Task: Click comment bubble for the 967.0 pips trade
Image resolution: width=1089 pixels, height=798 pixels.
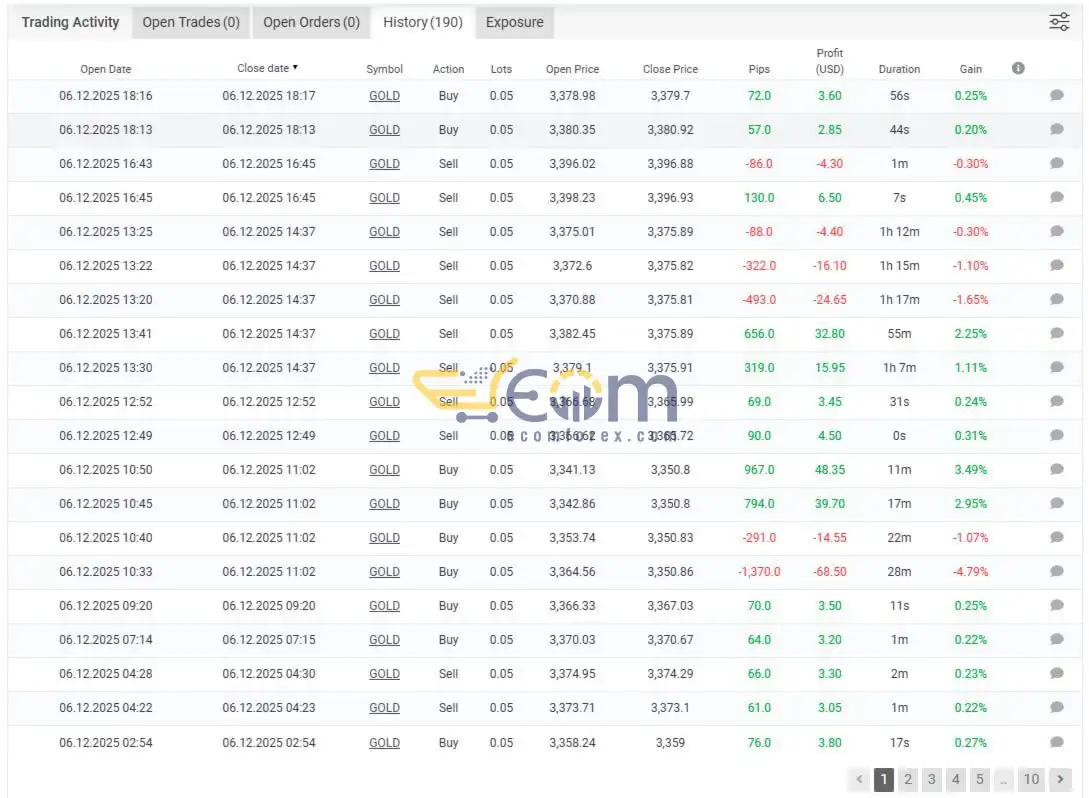Action: point(1056,469)
